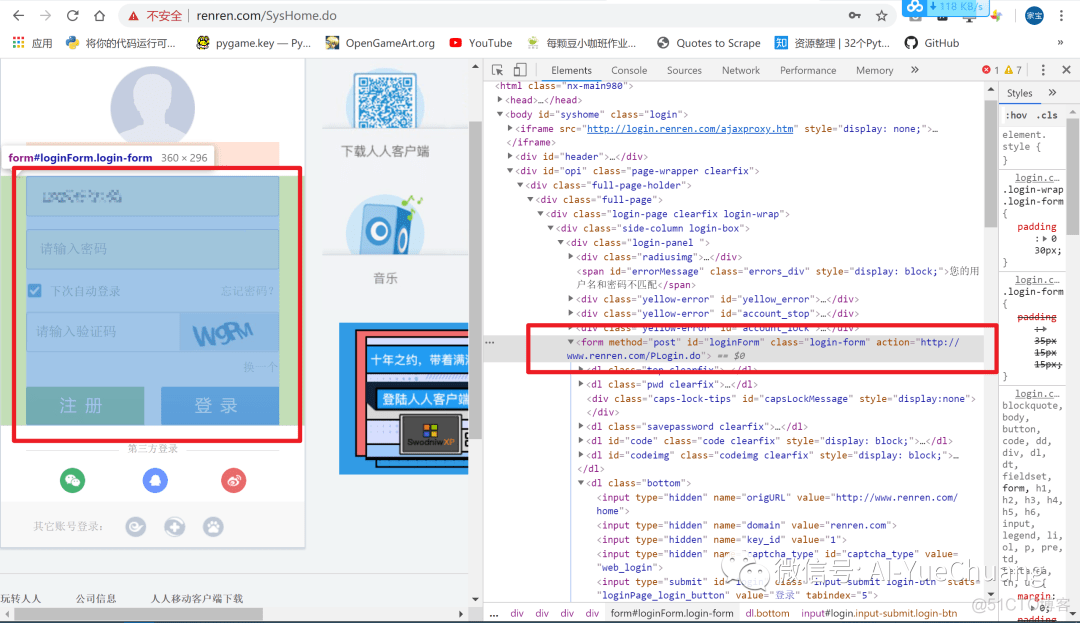Expand the head element node
Screen dimensions: 1080x623
(x=500, y=100)
